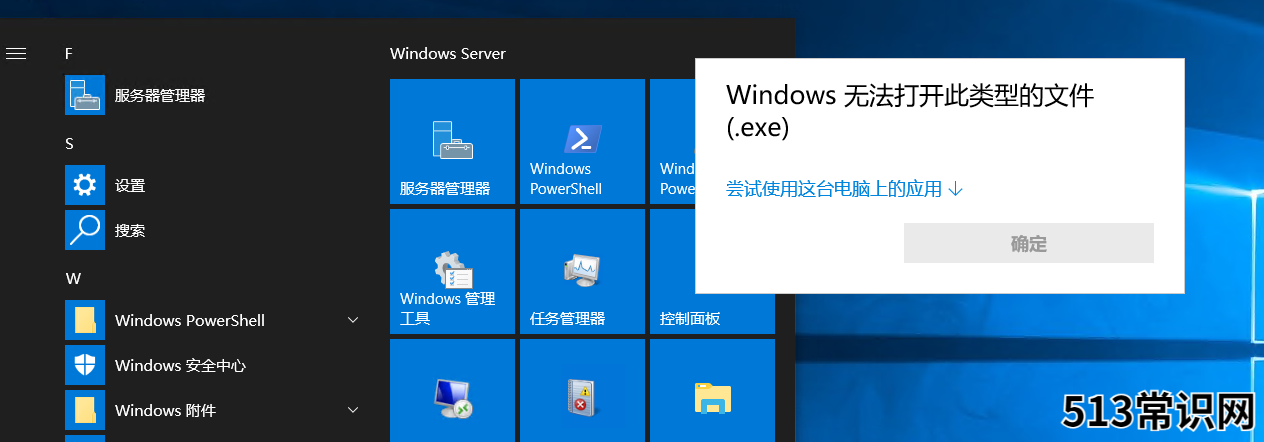This screenshot has width=1264, height=442.
Task: Open the Start menu hamburger navigation
Action: [15, 53]
